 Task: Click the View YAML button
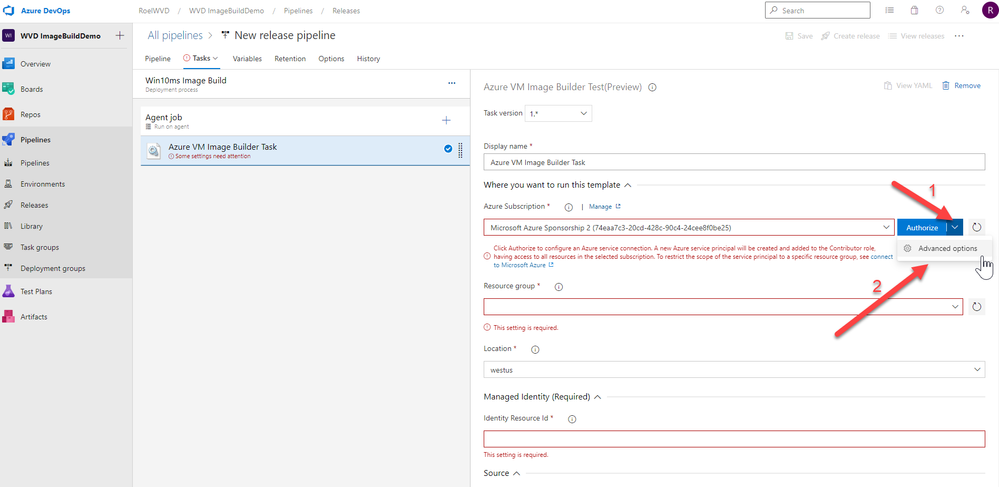tap(908, 85)
